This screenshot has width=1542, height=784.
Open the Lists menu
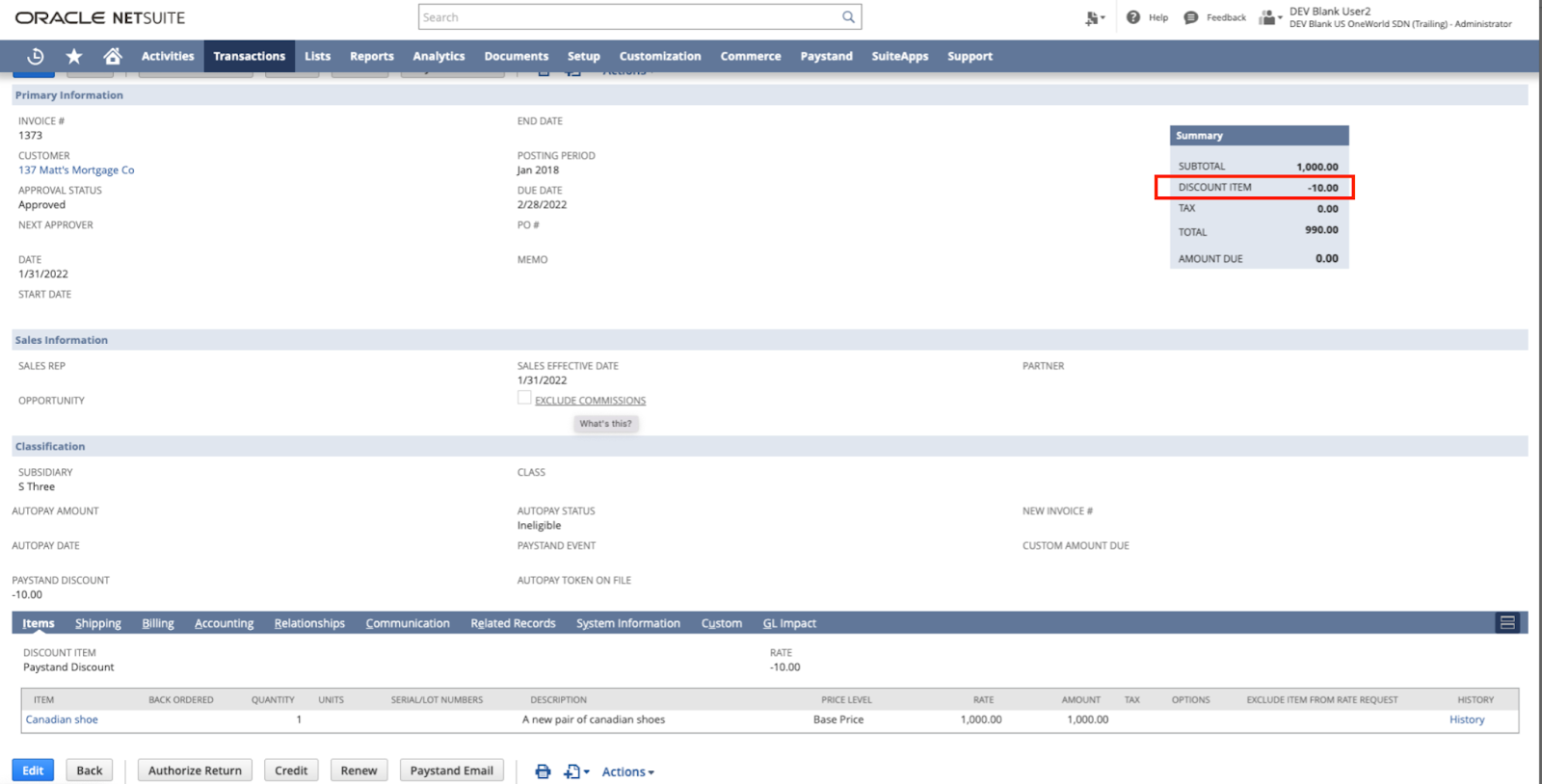(317, 56)
